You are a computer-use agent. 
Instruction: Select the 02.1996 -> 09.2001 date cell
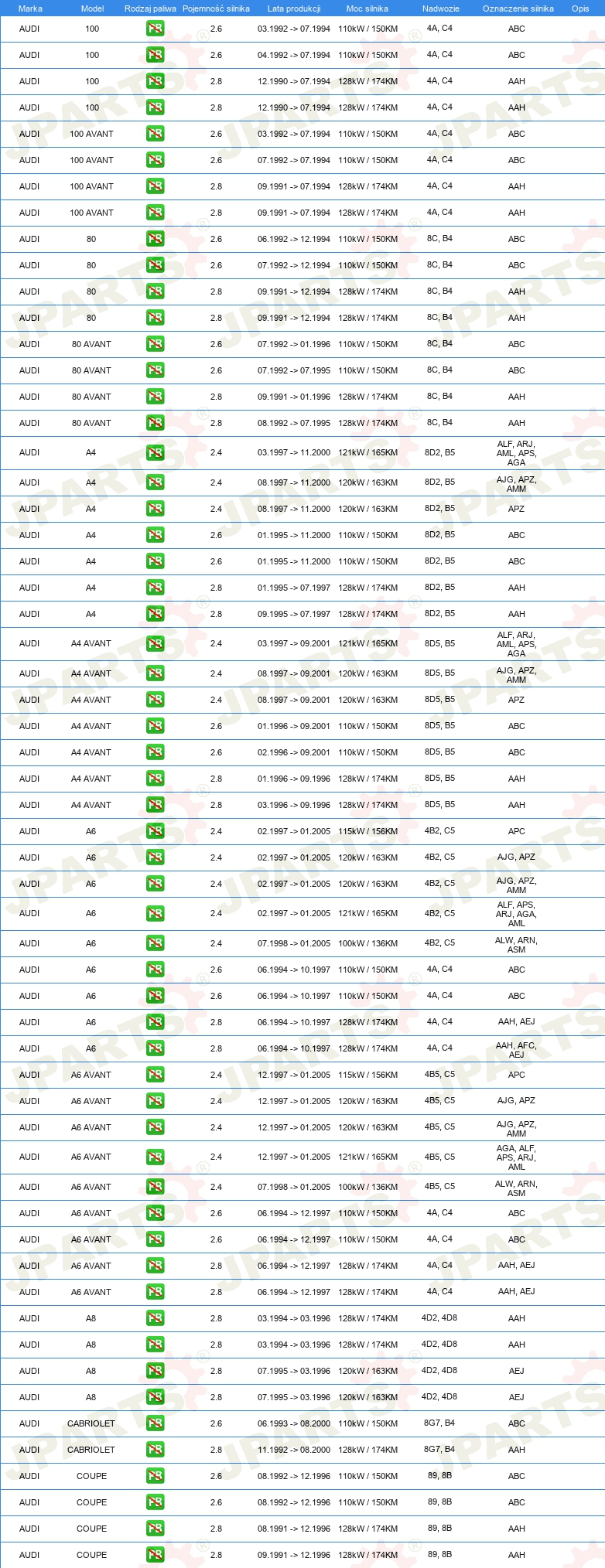click(x=294, y=752)
